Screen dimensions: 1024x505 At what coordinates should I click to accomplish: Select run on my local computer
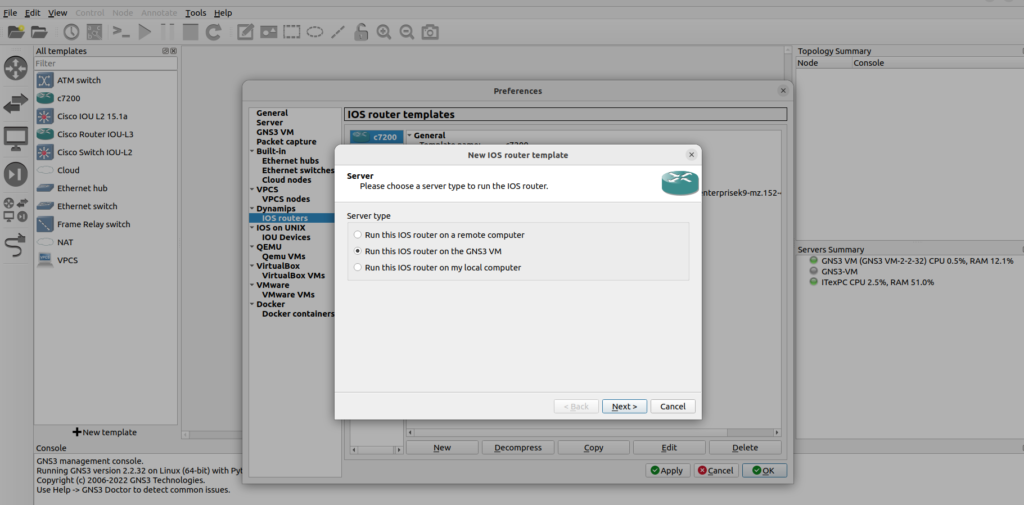point(359,267)
